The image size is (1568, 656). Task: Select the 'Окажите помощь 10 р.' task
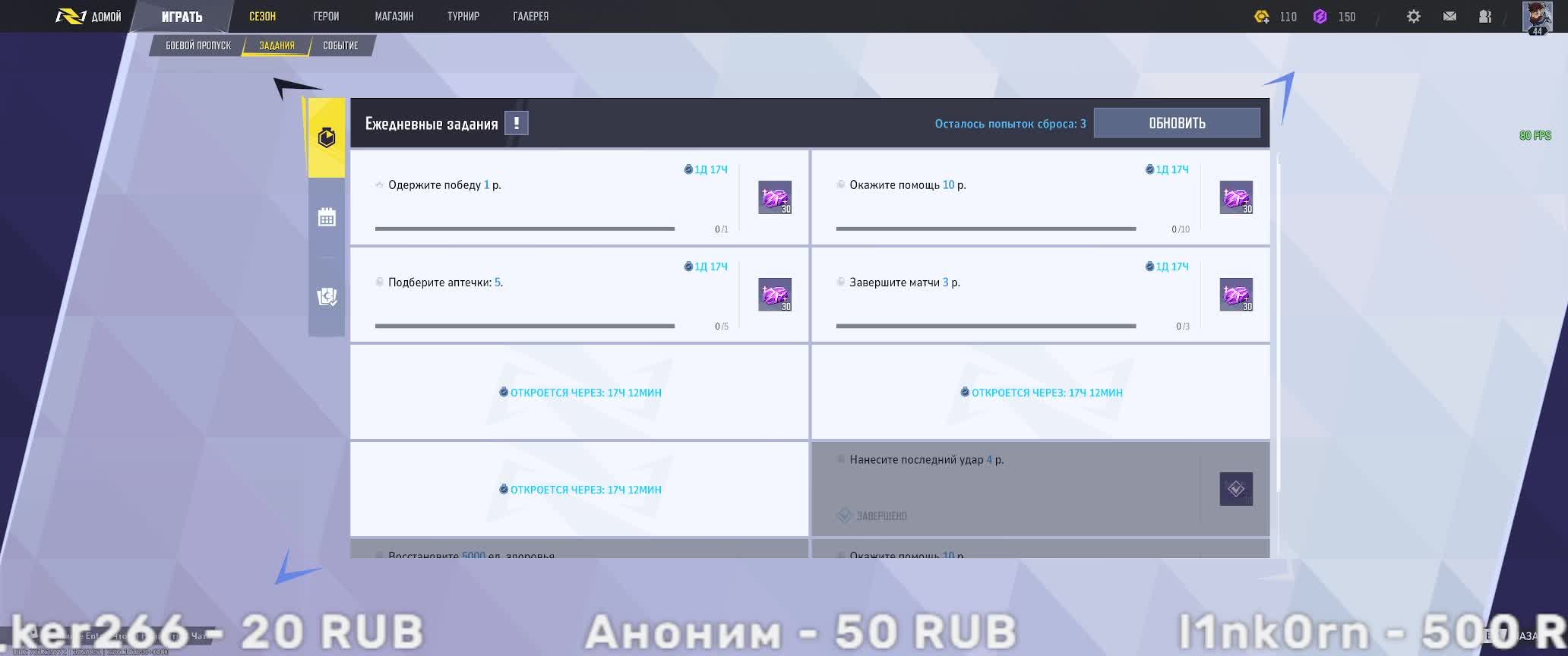1040,197
